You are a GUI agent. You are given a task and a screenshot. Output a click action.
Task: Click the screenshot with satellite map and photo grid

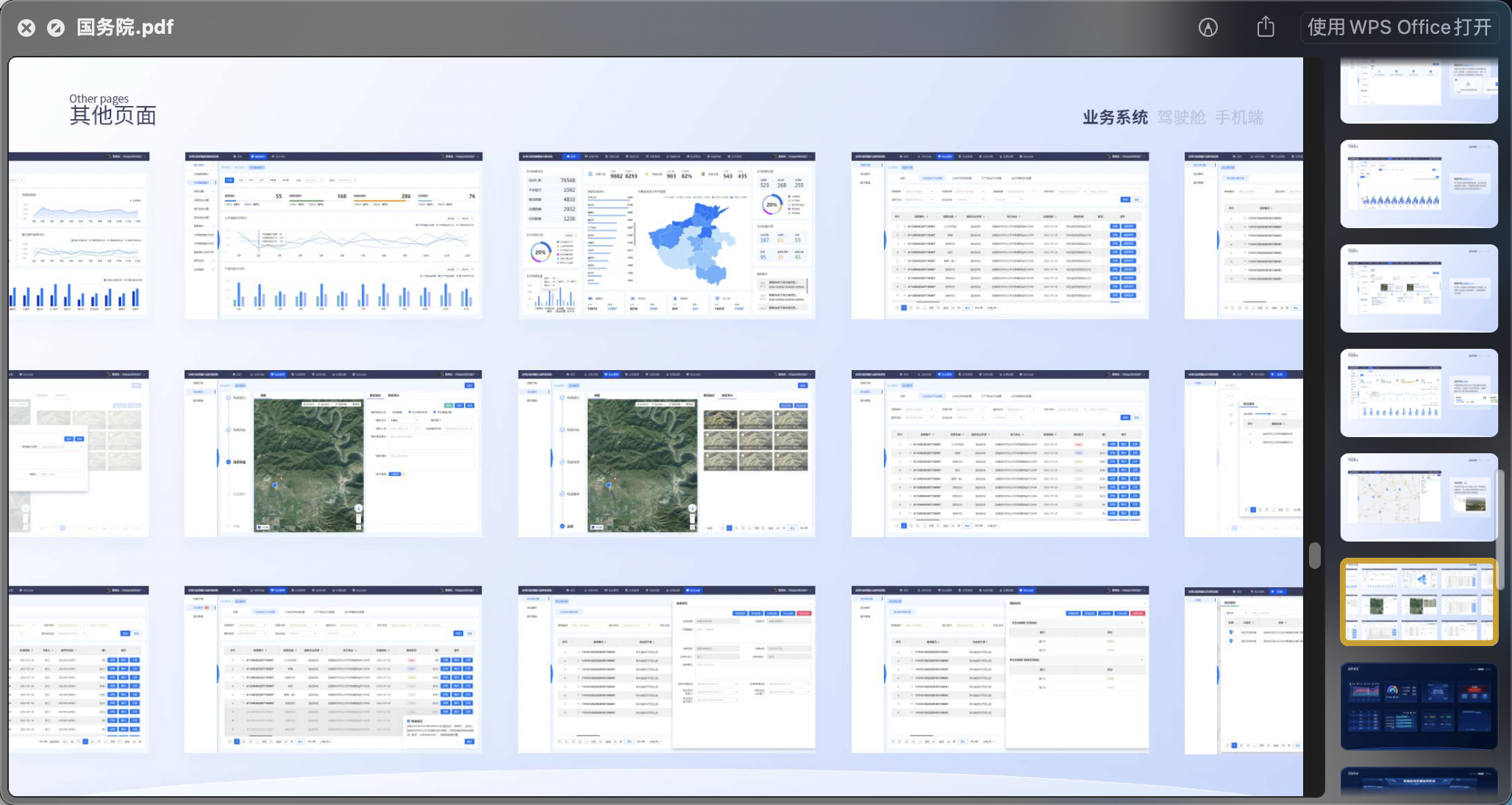pyautogui.click(x=667, y=453)
